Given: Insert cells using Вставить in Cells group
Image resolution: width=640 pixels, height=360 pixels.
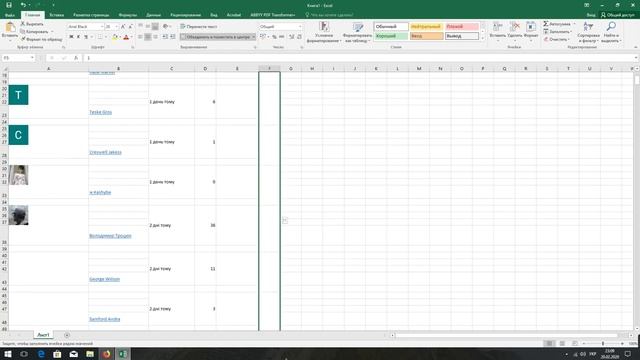Looking at the screenshot, I should tap(498, 31).
